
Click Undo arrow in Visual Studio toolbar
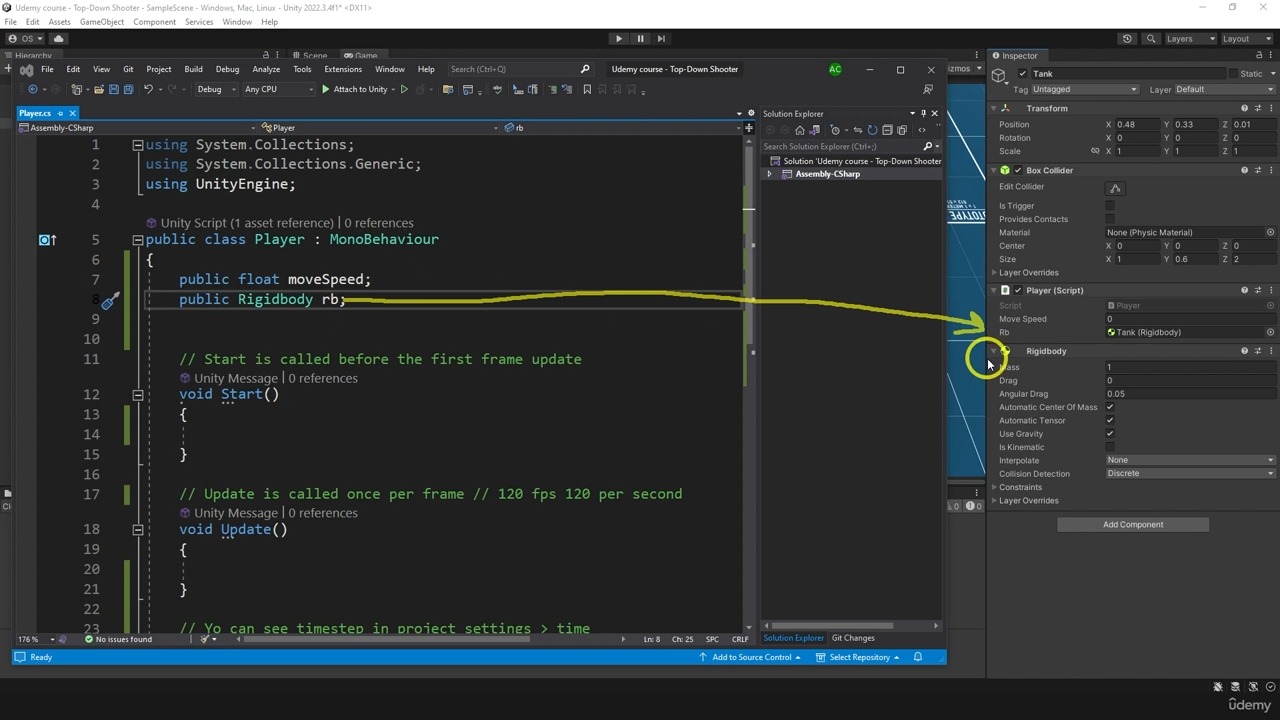click(148, 89)
